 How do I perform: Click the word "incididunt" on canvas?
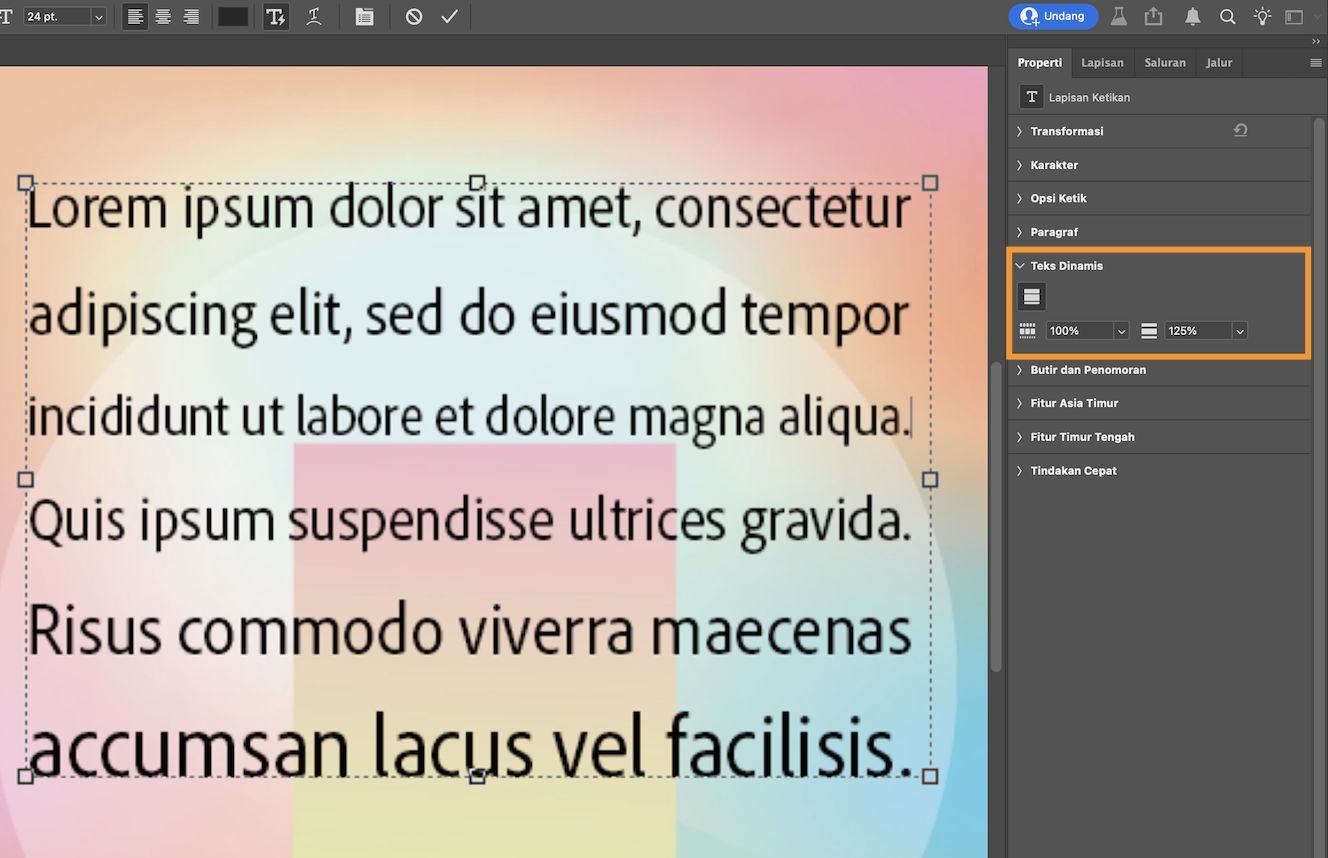pos(128,417)
